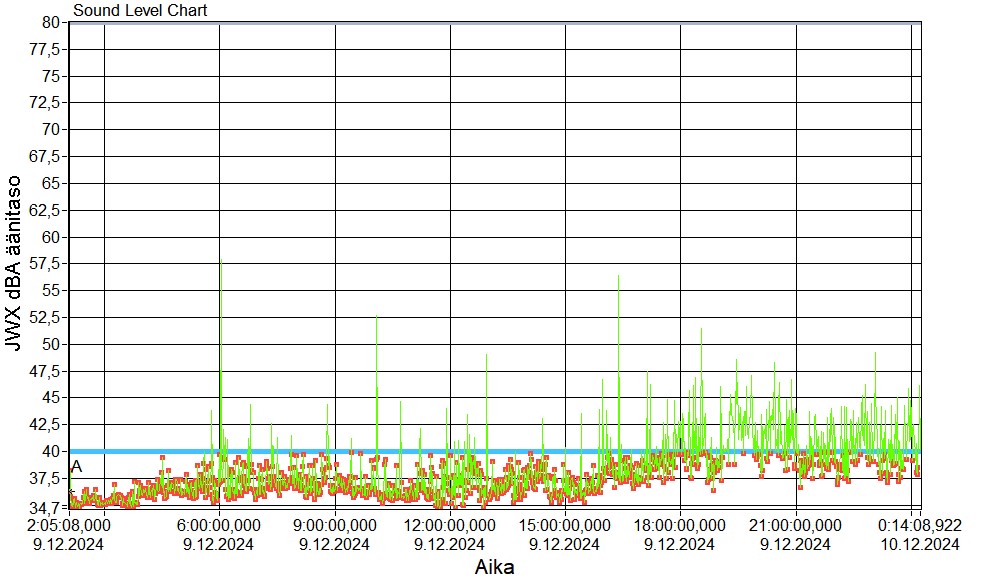Click the 70 tick label on y-axis

click(53, 129)
